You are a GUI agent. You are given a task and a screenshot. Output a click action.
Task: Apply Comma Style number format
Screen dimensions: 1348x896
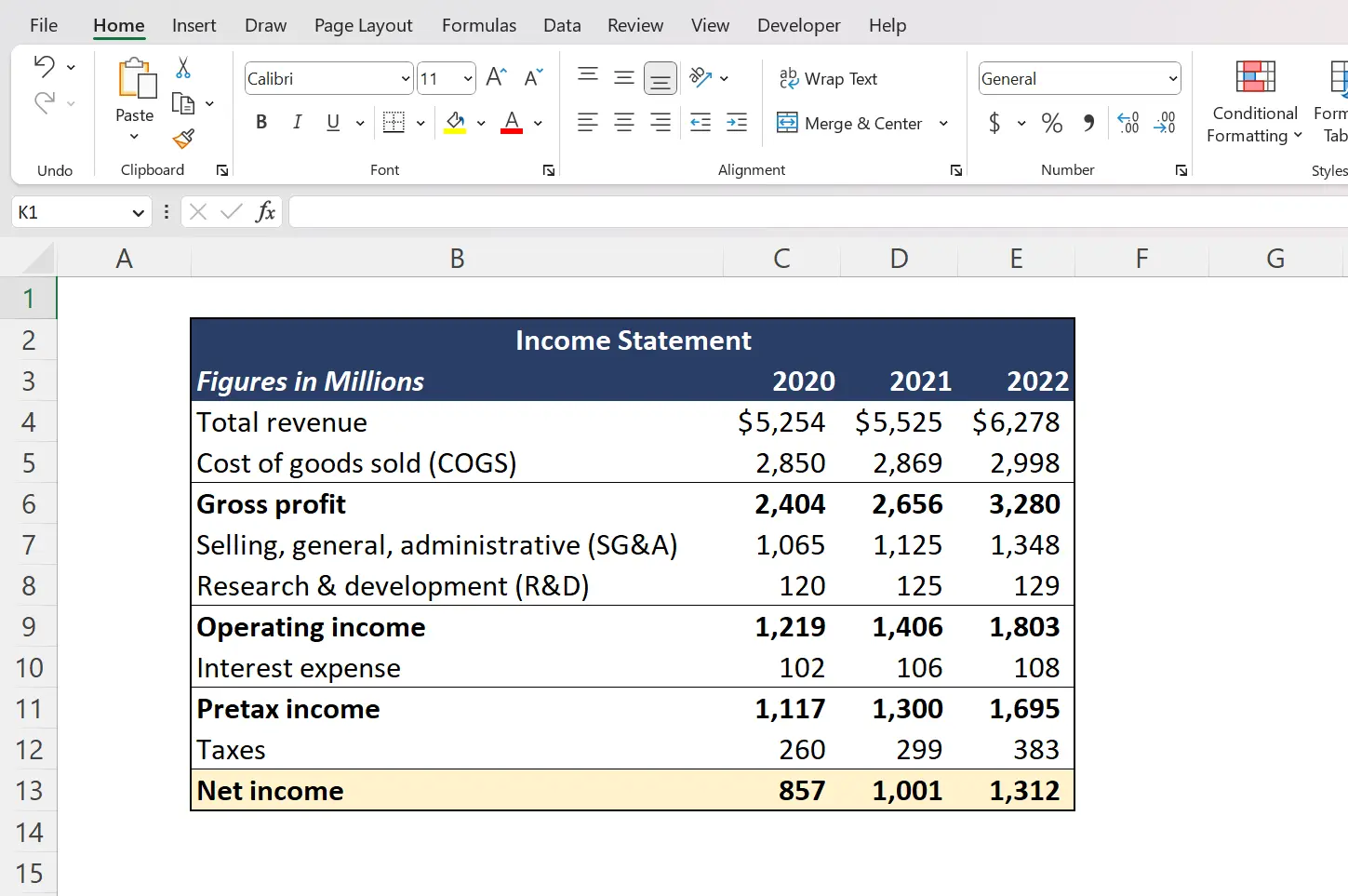(x=1088, y=122)
